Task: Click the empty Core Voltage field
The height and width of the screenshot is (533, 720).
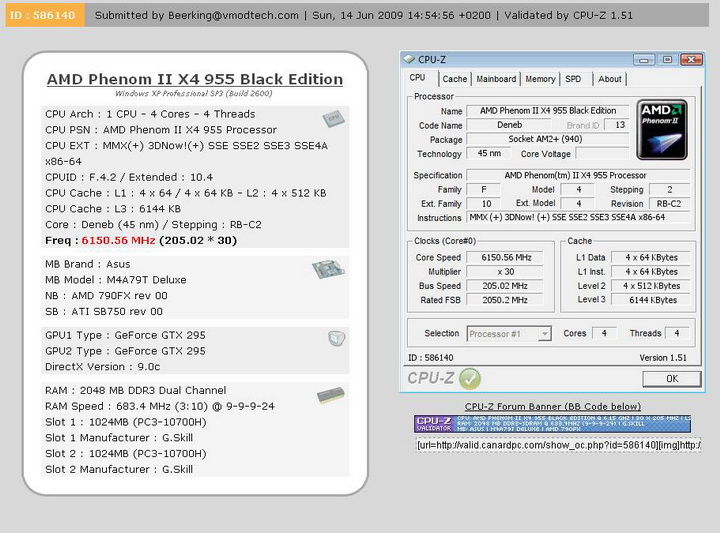Action: [x=602, y=153]
